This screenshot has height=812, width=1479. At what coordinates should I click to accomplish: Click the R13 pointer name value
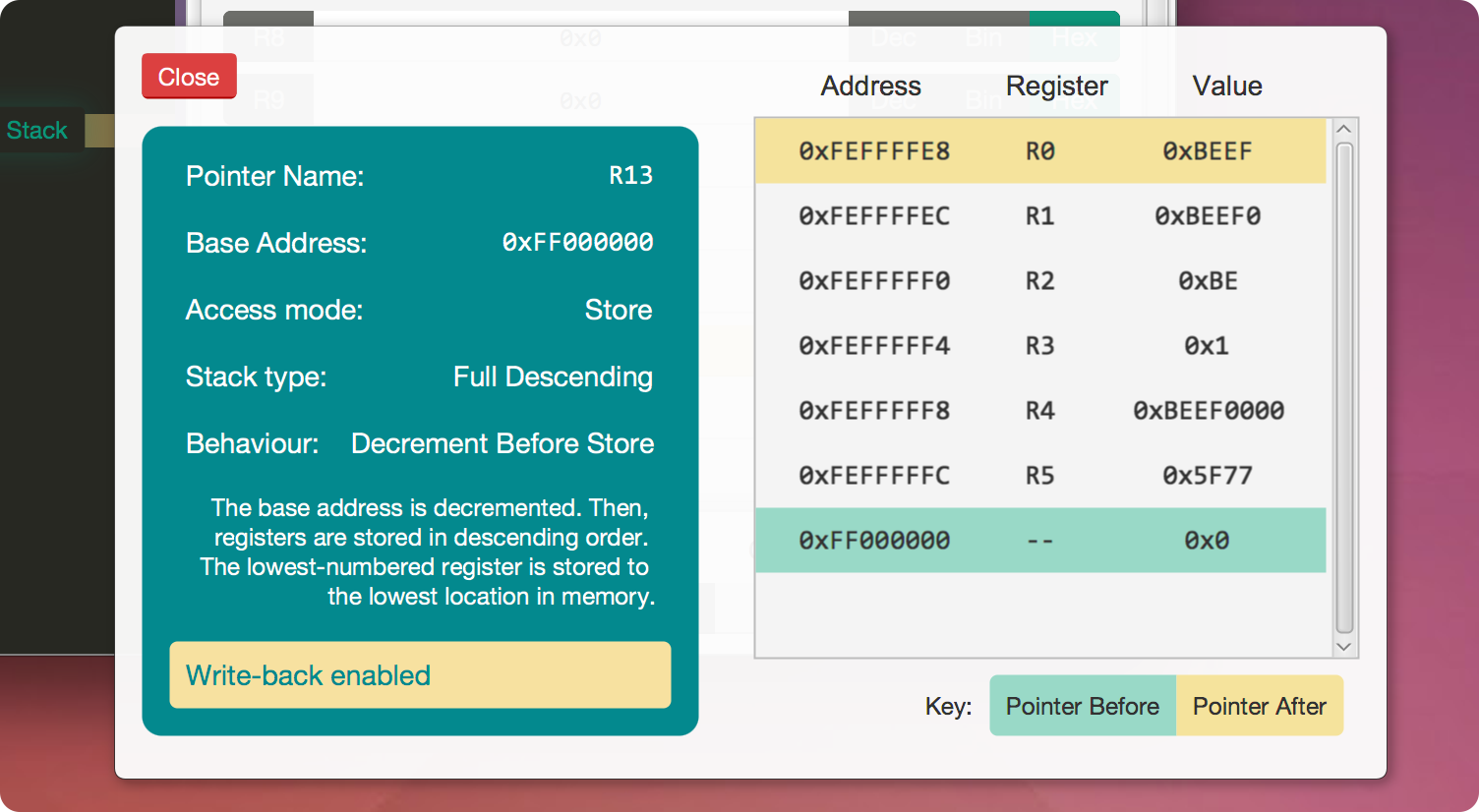pyautogui.click(x=631, y=176)
